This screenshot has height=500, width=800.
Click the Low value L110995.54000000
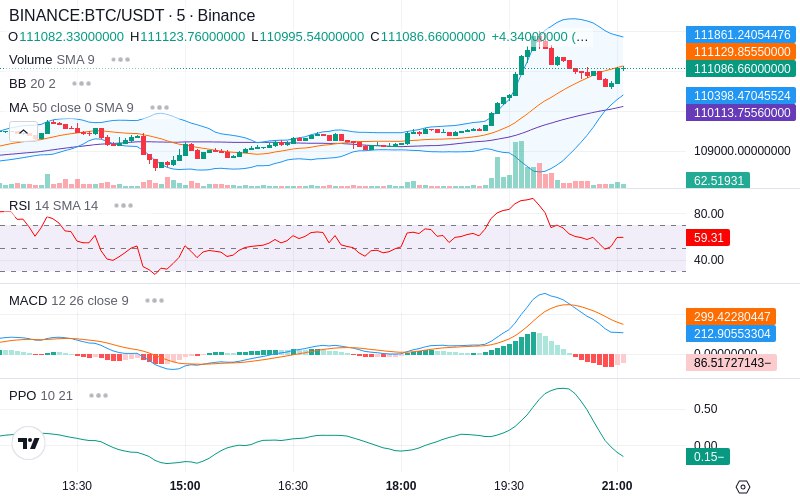(x=307, y=37)
